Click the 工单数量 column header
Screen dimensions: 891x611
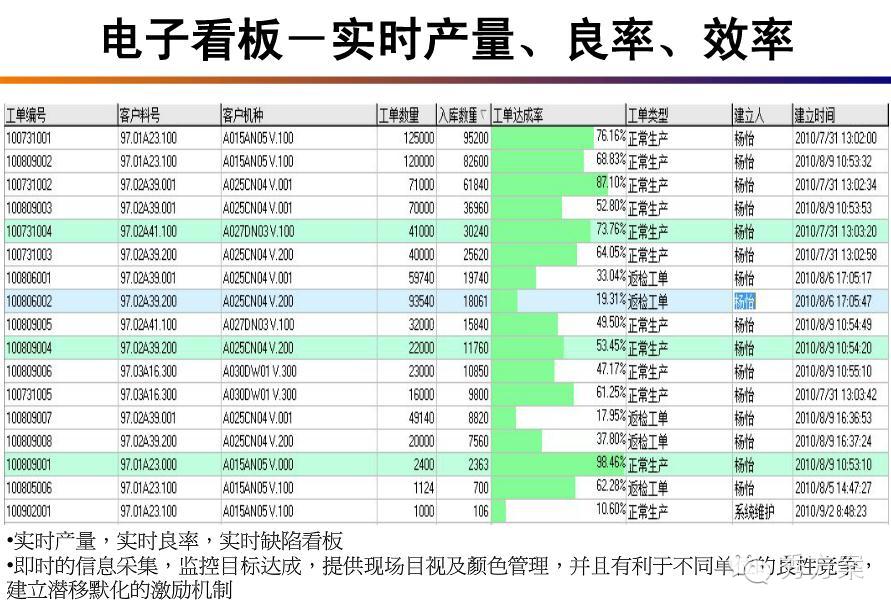(401, 115)
